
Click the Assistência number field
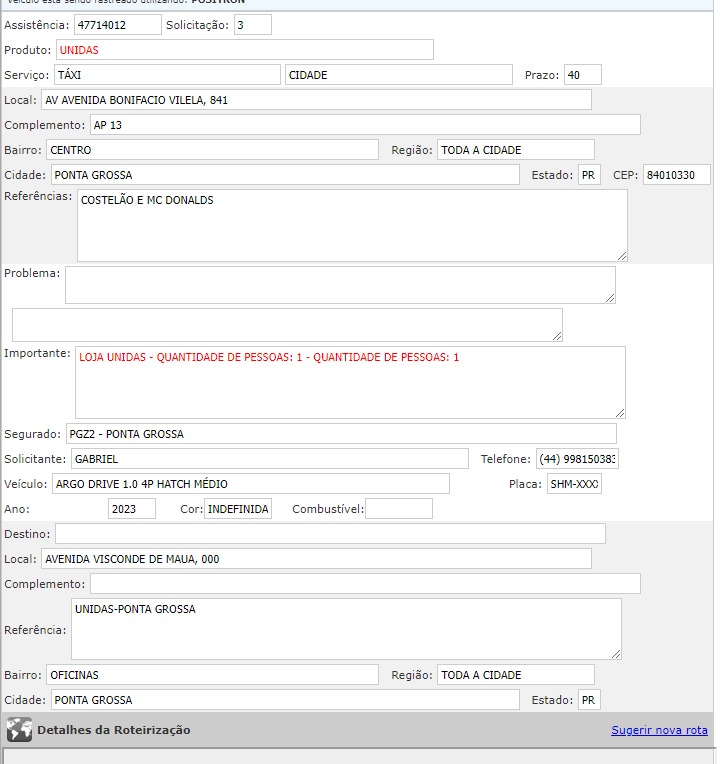[x=117, y=25]
